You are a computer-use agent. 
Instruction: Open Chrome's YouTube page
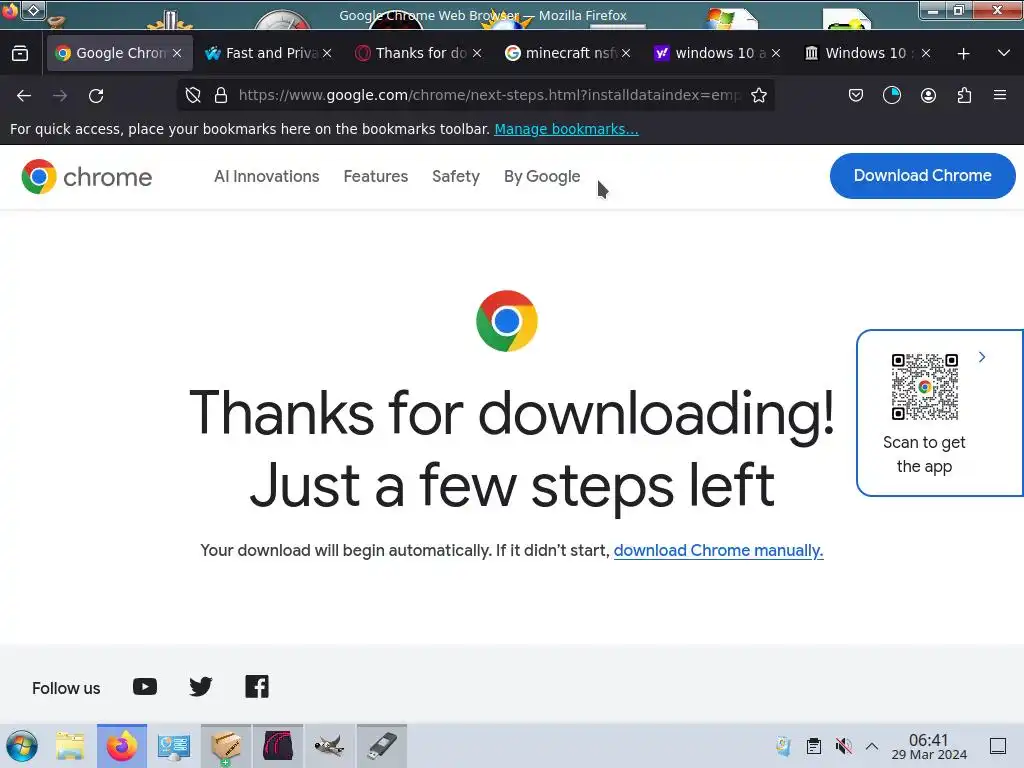(145, 686)
